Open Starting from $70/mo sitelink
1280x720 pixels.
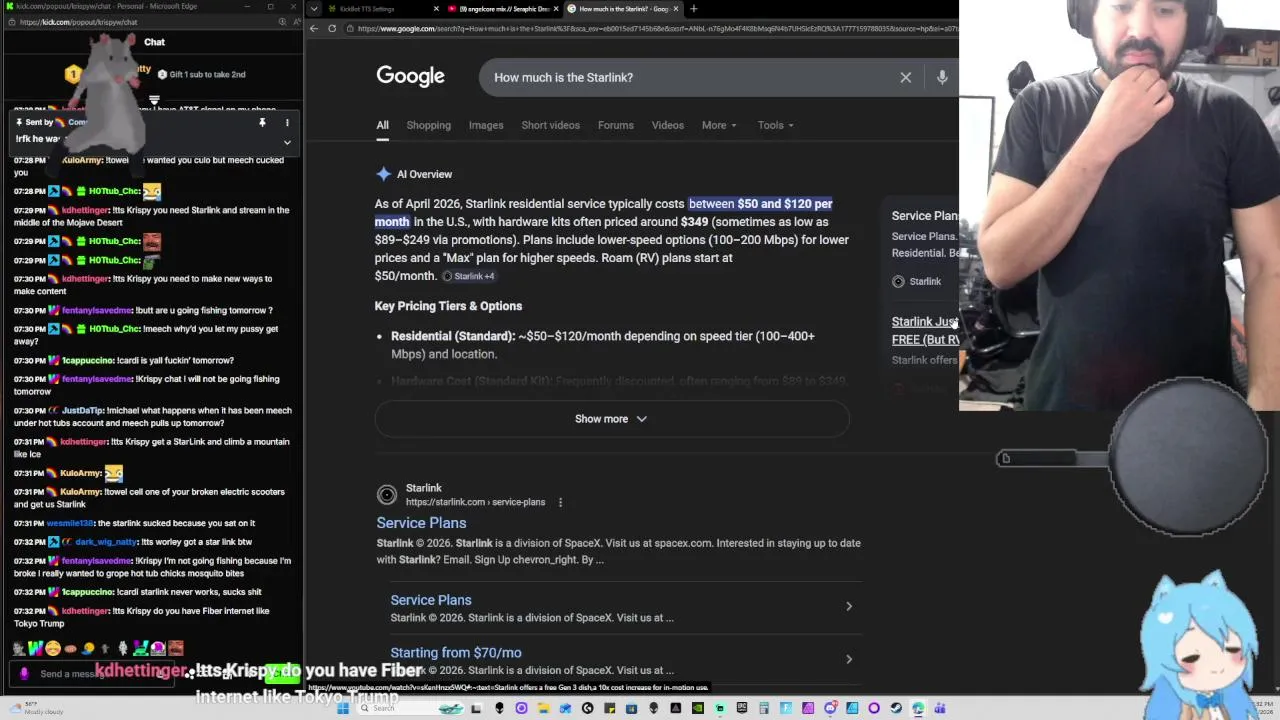click(456, 652)
